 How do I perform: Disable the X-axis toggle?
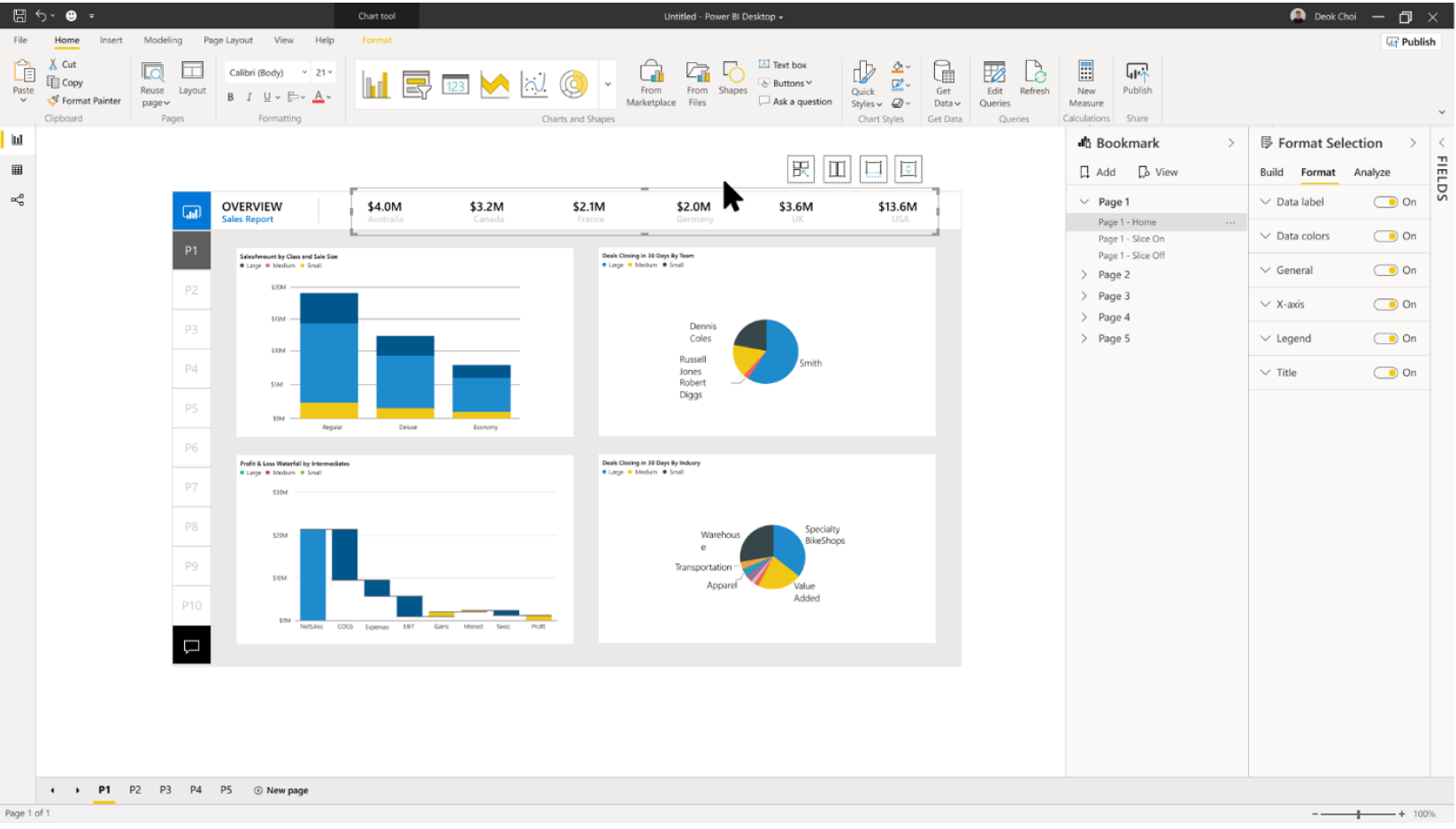click(1385, 305)
